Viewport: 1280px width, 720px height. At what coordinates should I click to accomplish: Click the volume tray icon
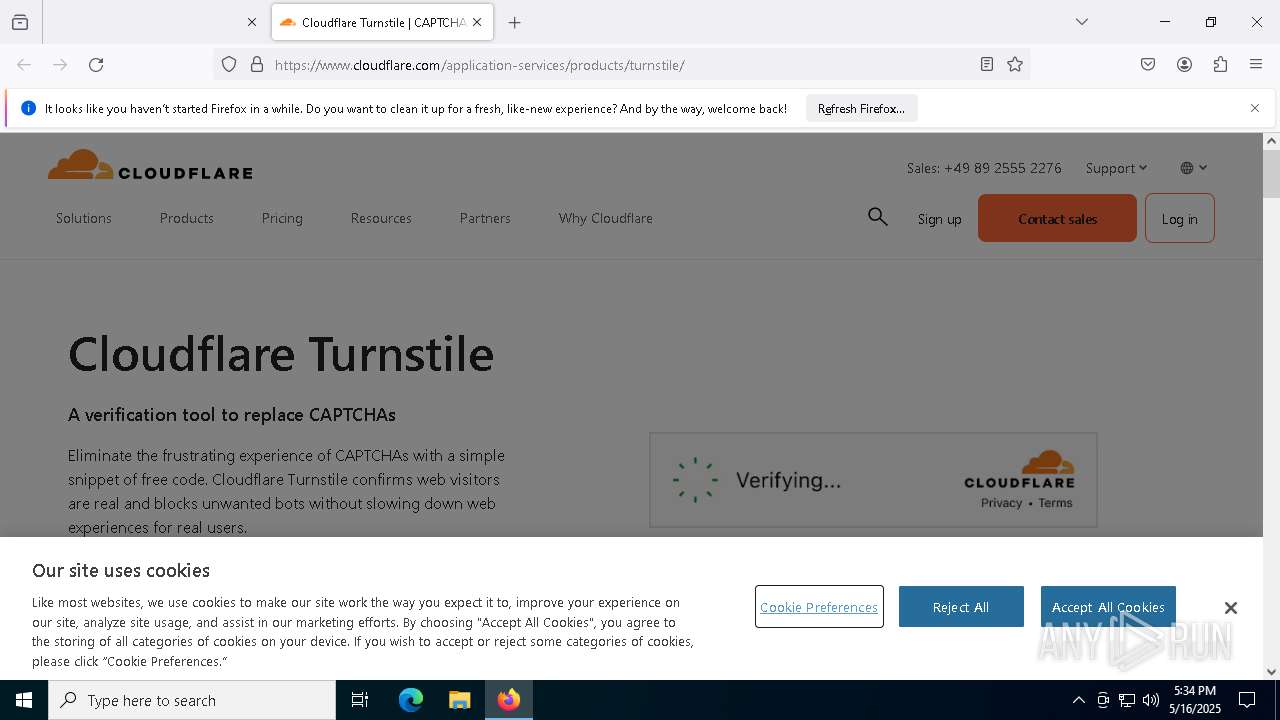[1151, 700]
